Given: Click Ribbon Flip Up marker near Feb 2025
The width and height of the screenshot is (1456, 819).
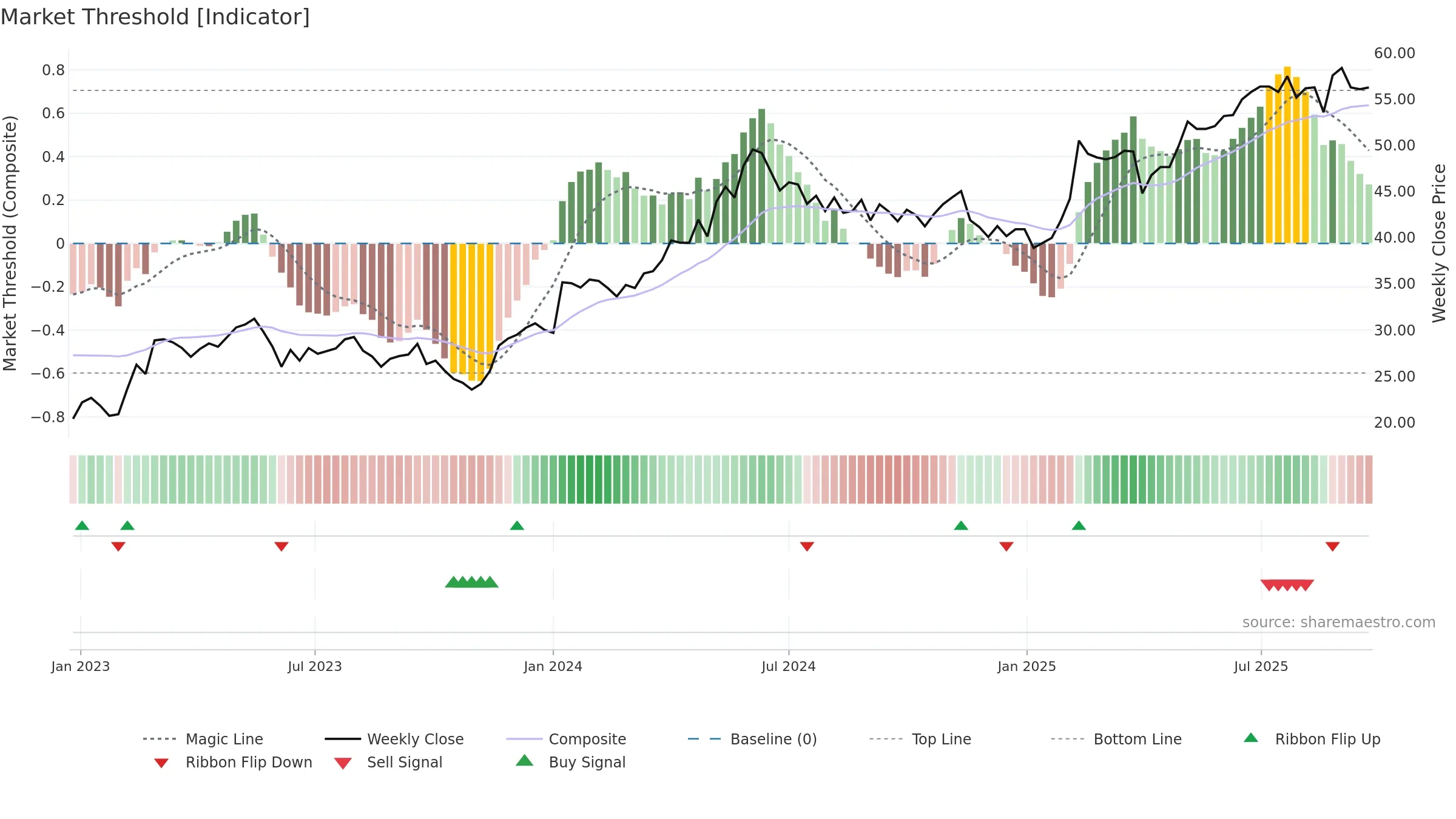Looking at the screenshot, I should point(1079,525).
